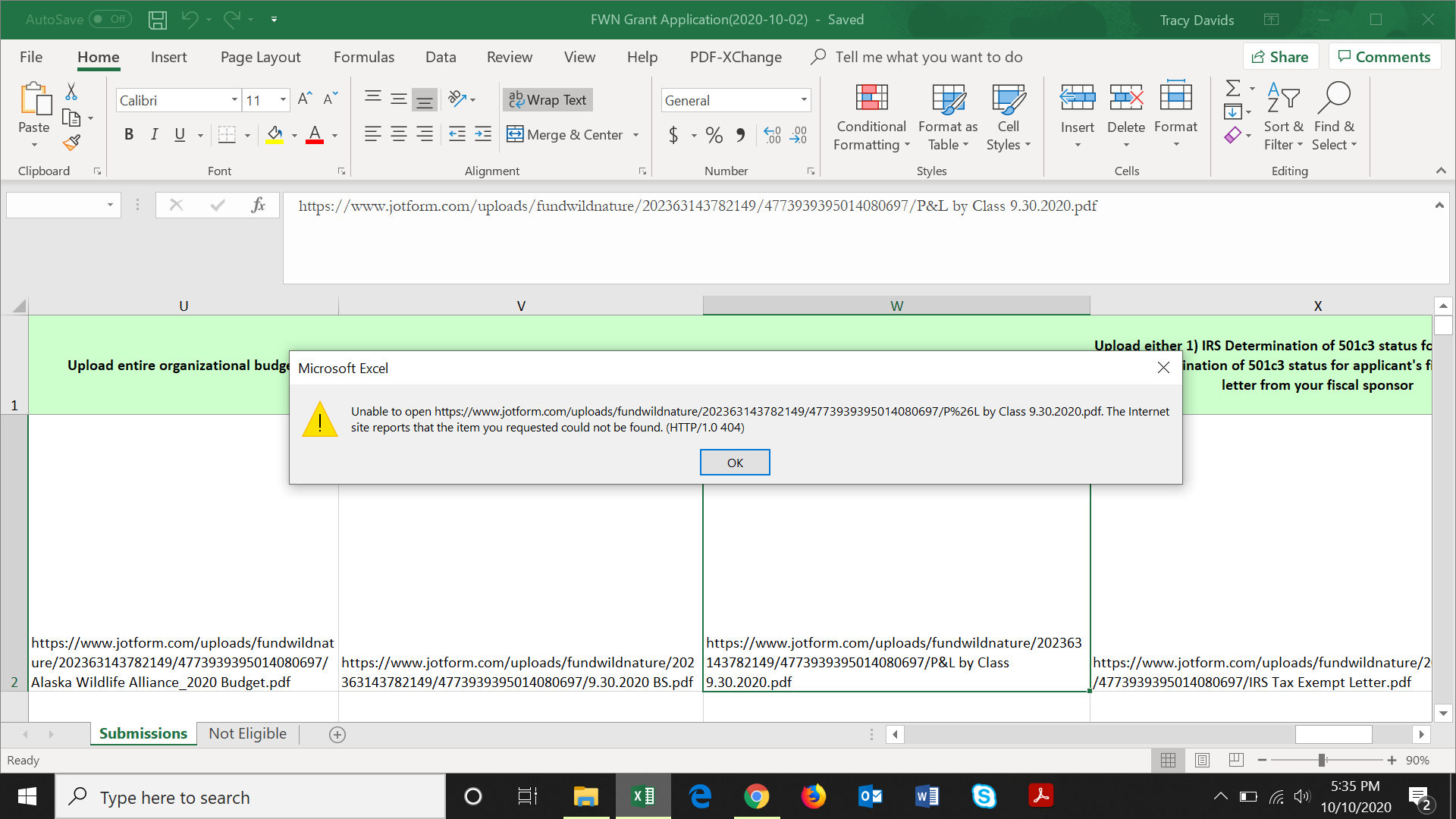Toggle AutoSave off switch
The image size is (1456, 819).
coord(109,19)
